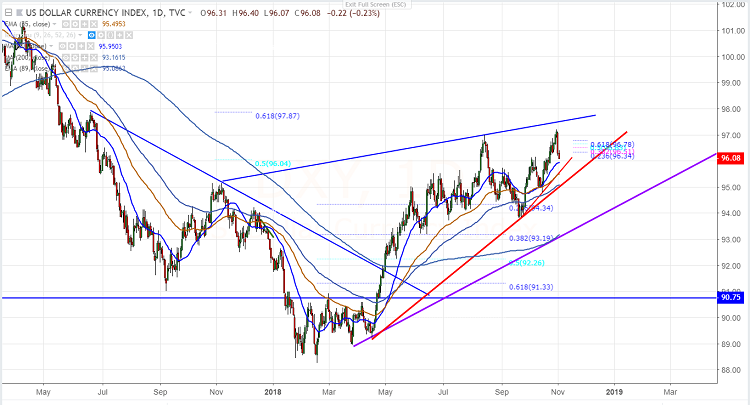Open settings for EMA (89, close)
752x405 pixels.
coord(75,68)
